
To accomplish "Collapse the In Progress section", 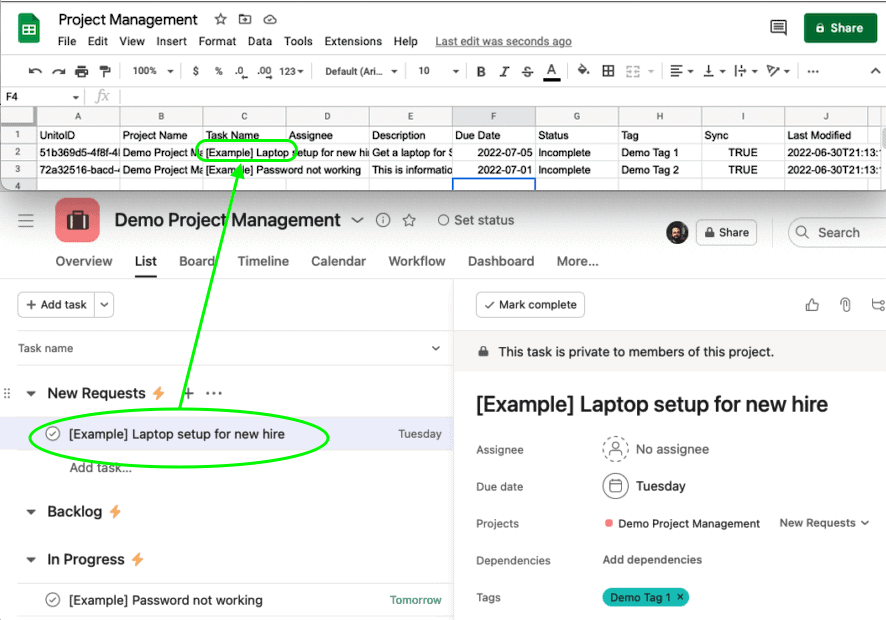I will click(31, 560).
